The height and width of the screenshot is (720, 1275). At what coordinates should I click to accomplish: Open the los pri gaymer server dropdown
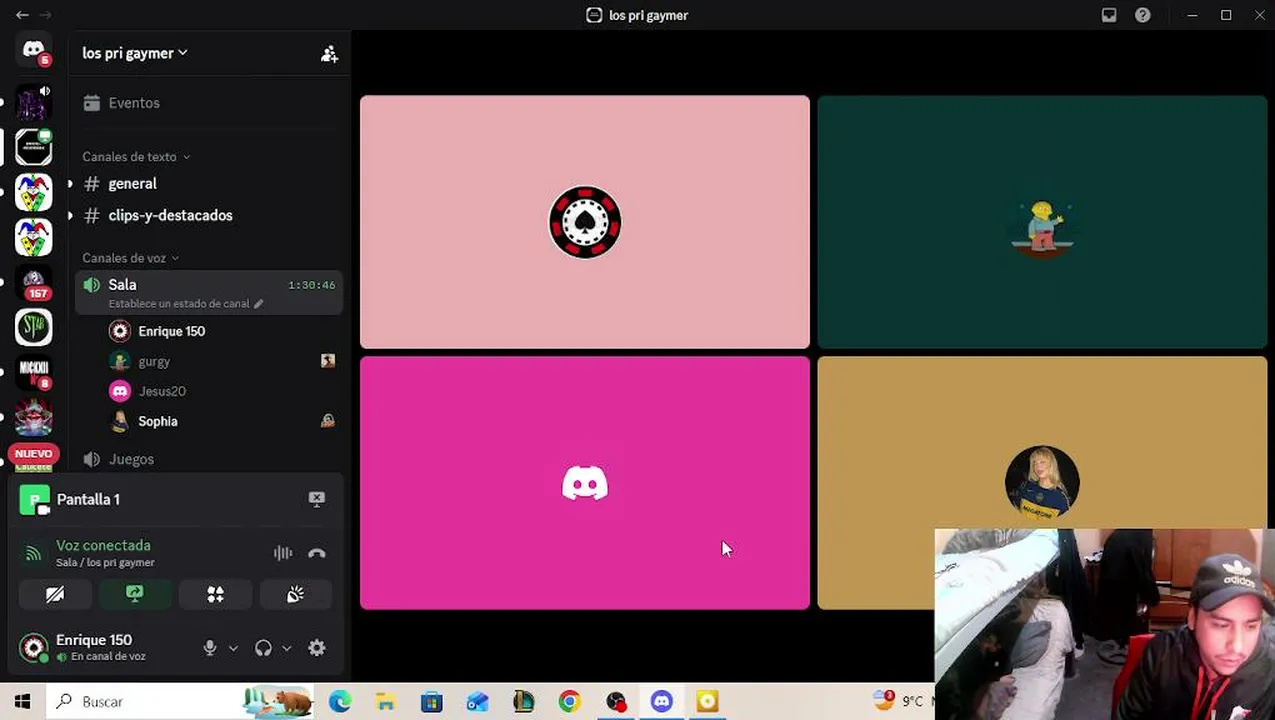135,53
